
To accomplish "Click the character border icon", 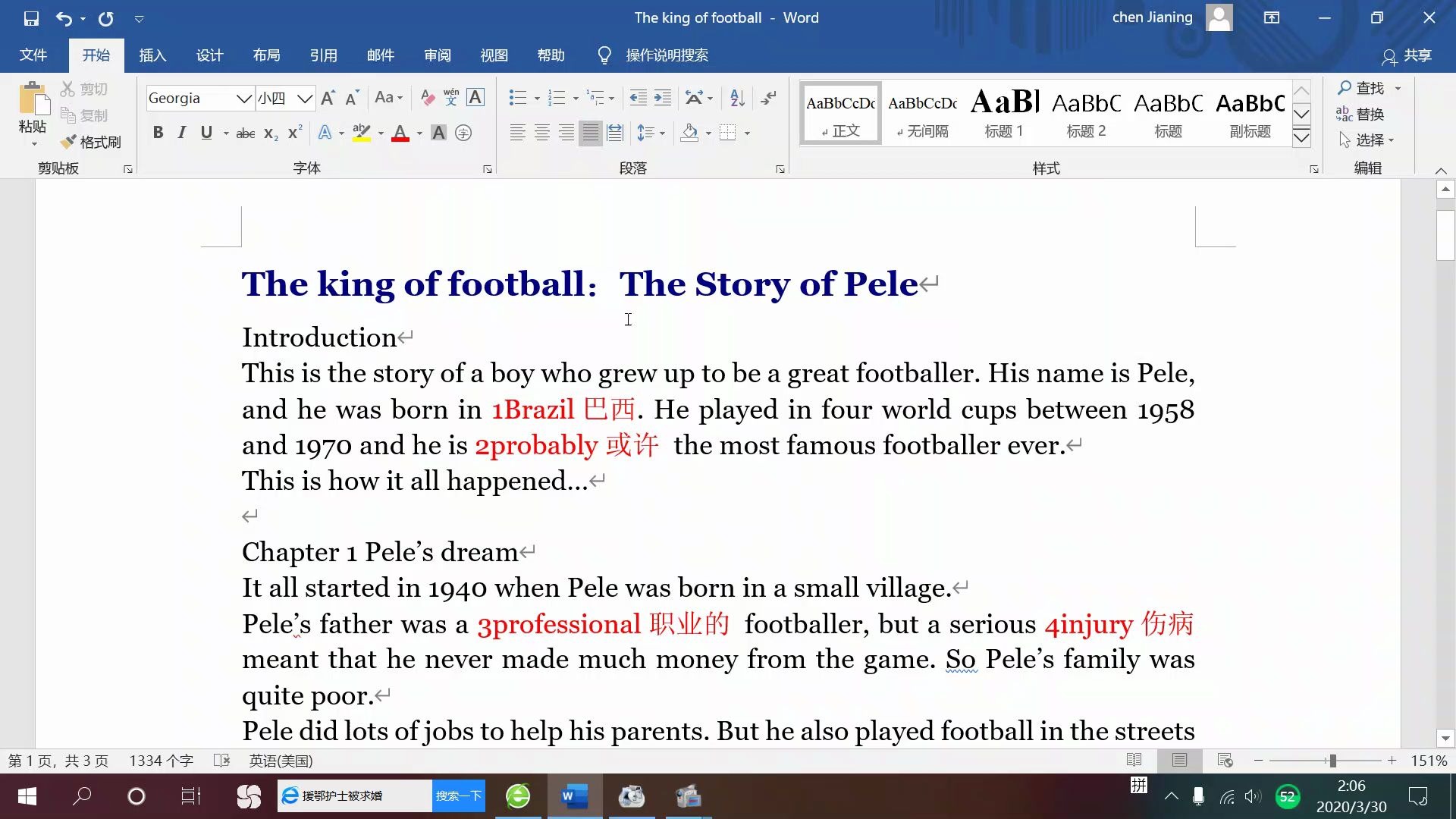I will (475, 97).
